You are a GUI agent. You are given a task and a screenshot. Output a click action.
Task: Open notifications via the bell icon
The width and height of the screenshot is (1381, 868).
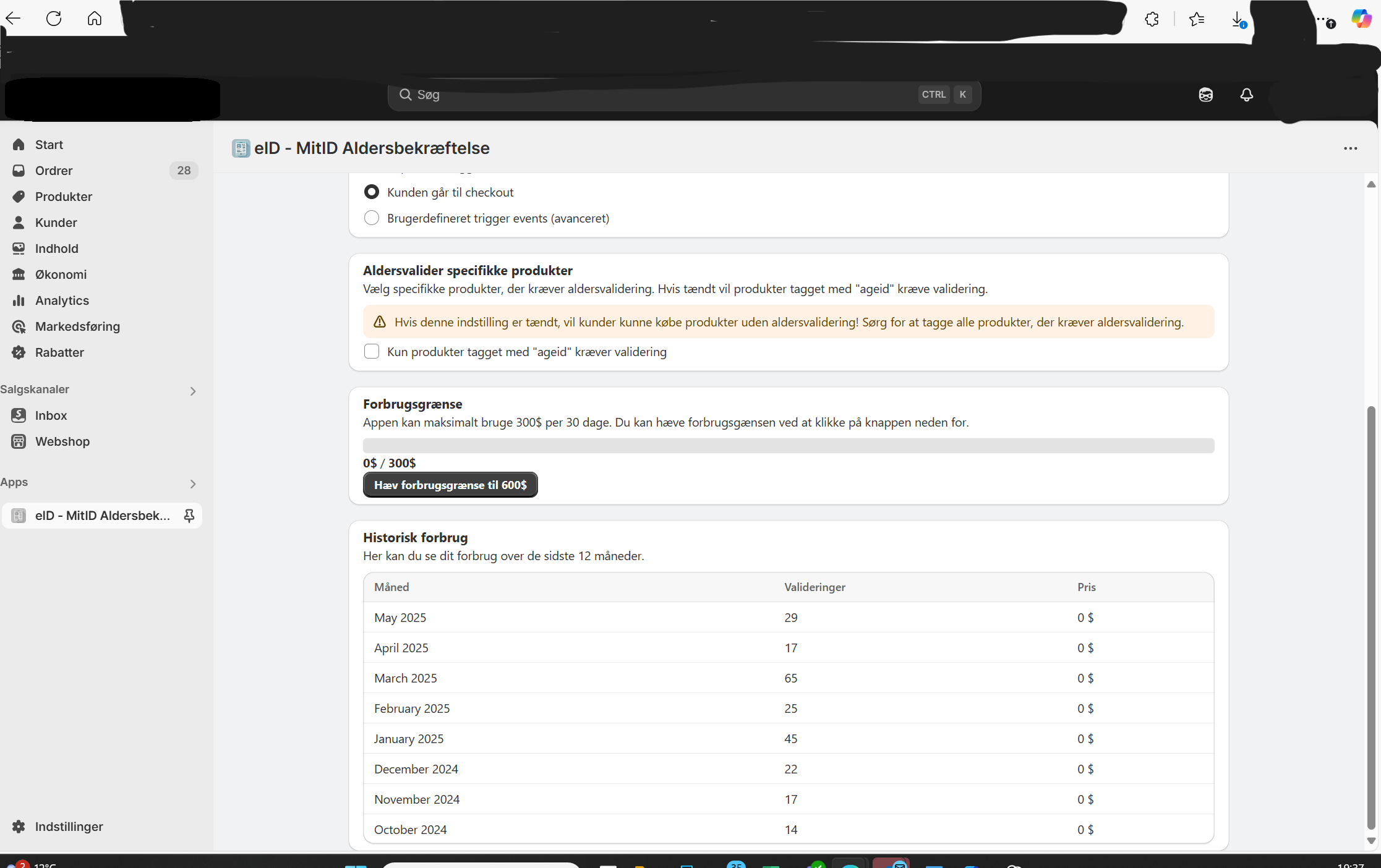[x=1246, y=95]
